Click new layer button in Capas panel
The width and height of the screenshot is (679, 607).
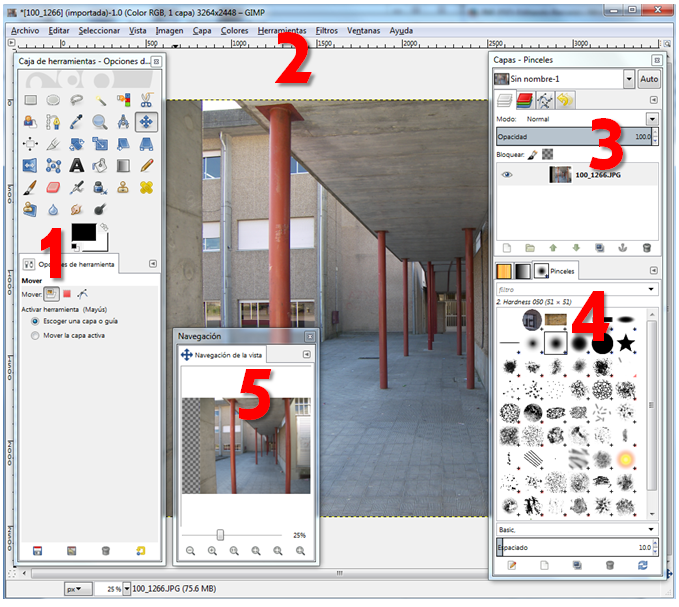click(507, 248)
